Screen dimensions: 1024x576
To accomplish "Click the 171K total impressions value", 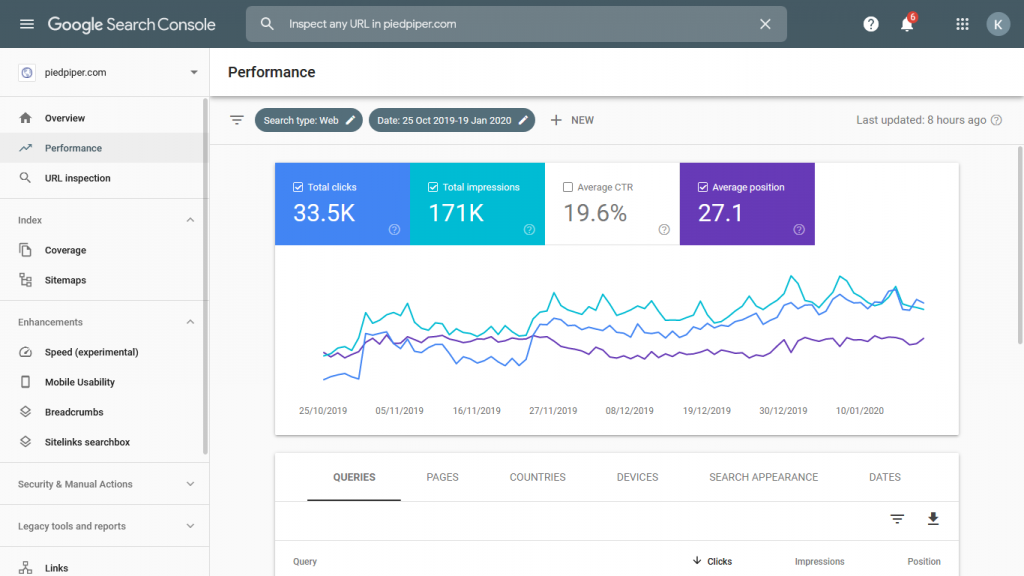I will click(x=456, y=213).
